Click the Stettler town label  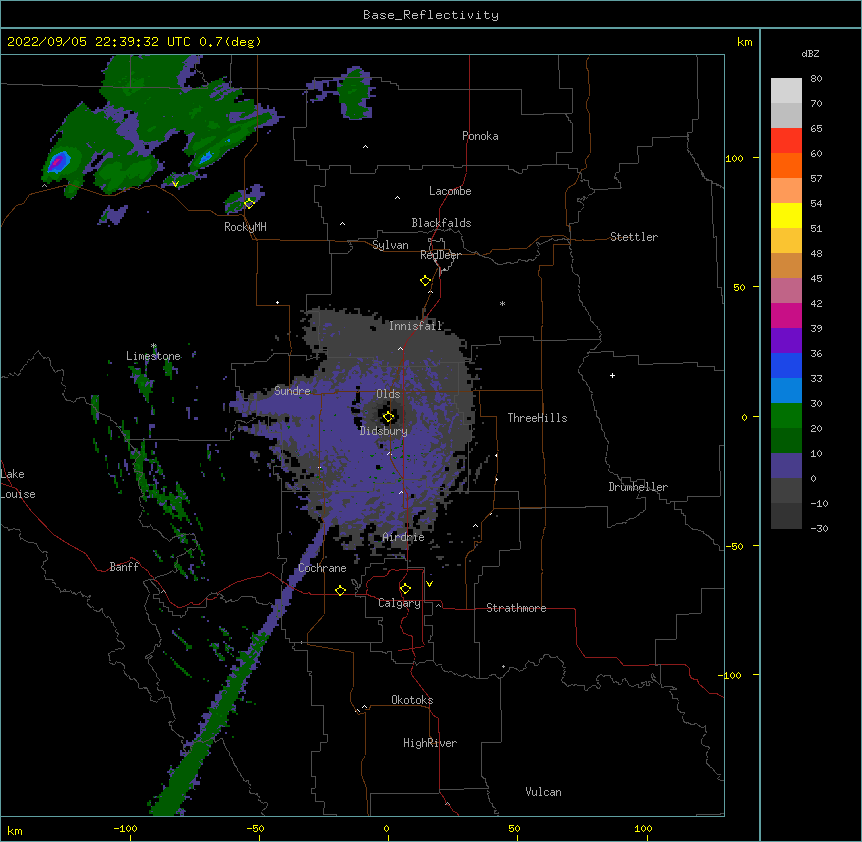tap(634, 237)
